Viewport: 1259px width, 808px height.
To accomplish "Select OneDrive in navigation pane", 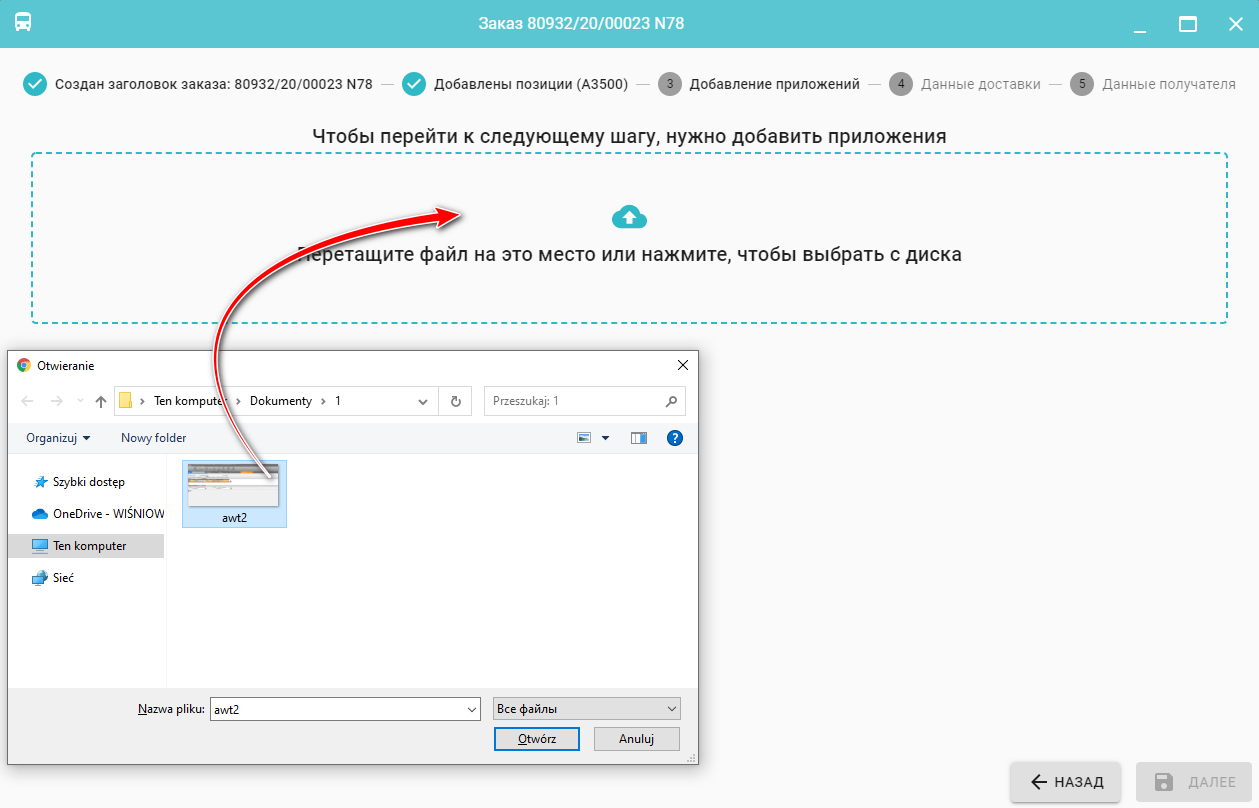I will click(x=98, y=514).
